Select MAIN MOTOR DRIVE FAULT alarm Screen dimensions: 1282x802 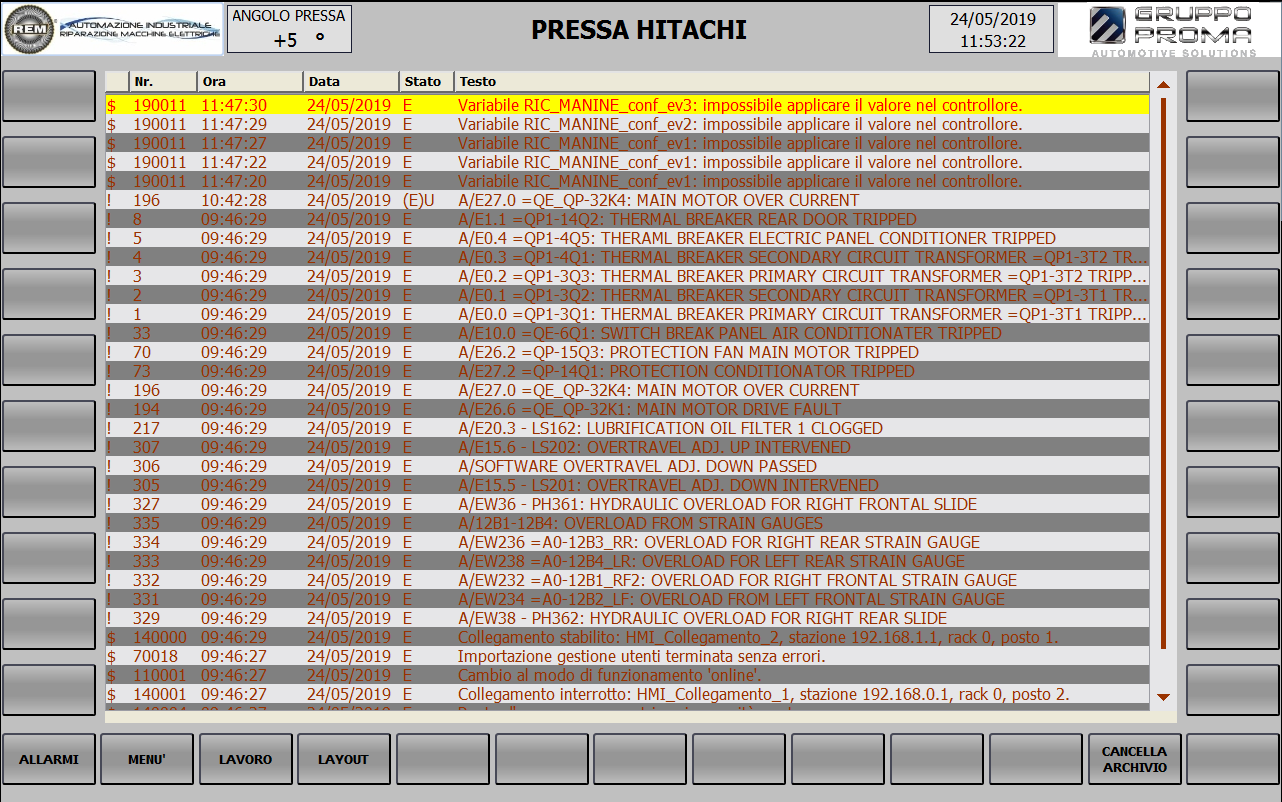click(627, 410)
